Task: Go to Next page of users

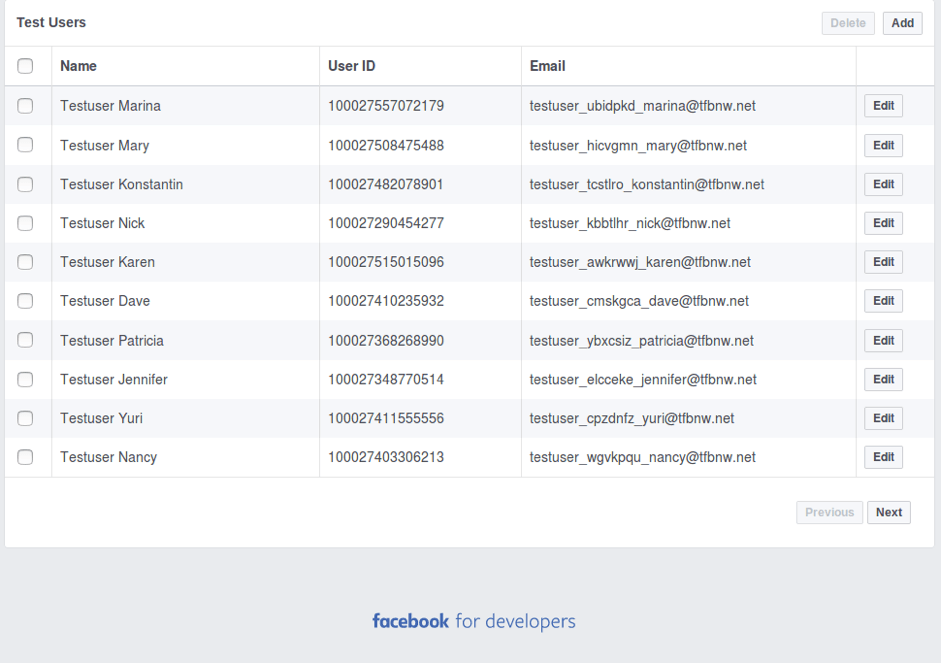Action: click(x=889, y=512)
